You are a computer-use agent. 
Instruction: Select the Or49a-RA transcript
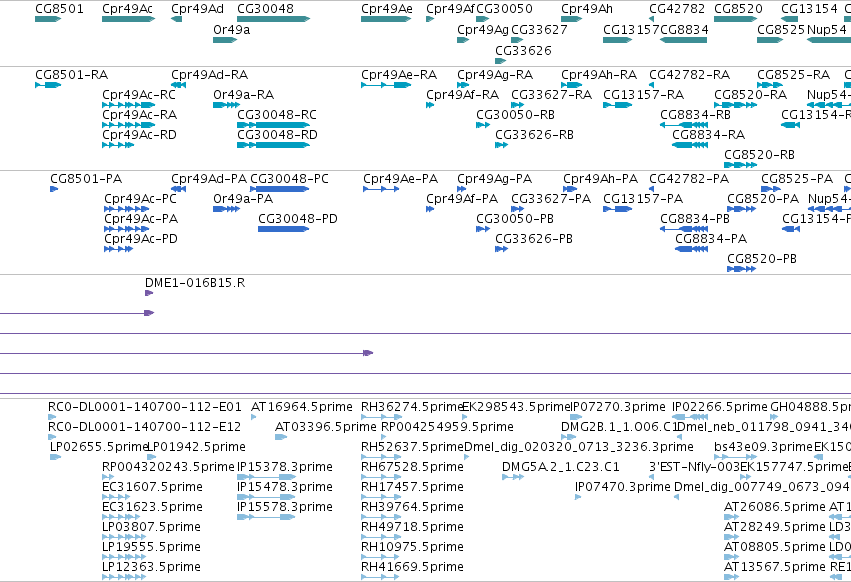point(226,105)
